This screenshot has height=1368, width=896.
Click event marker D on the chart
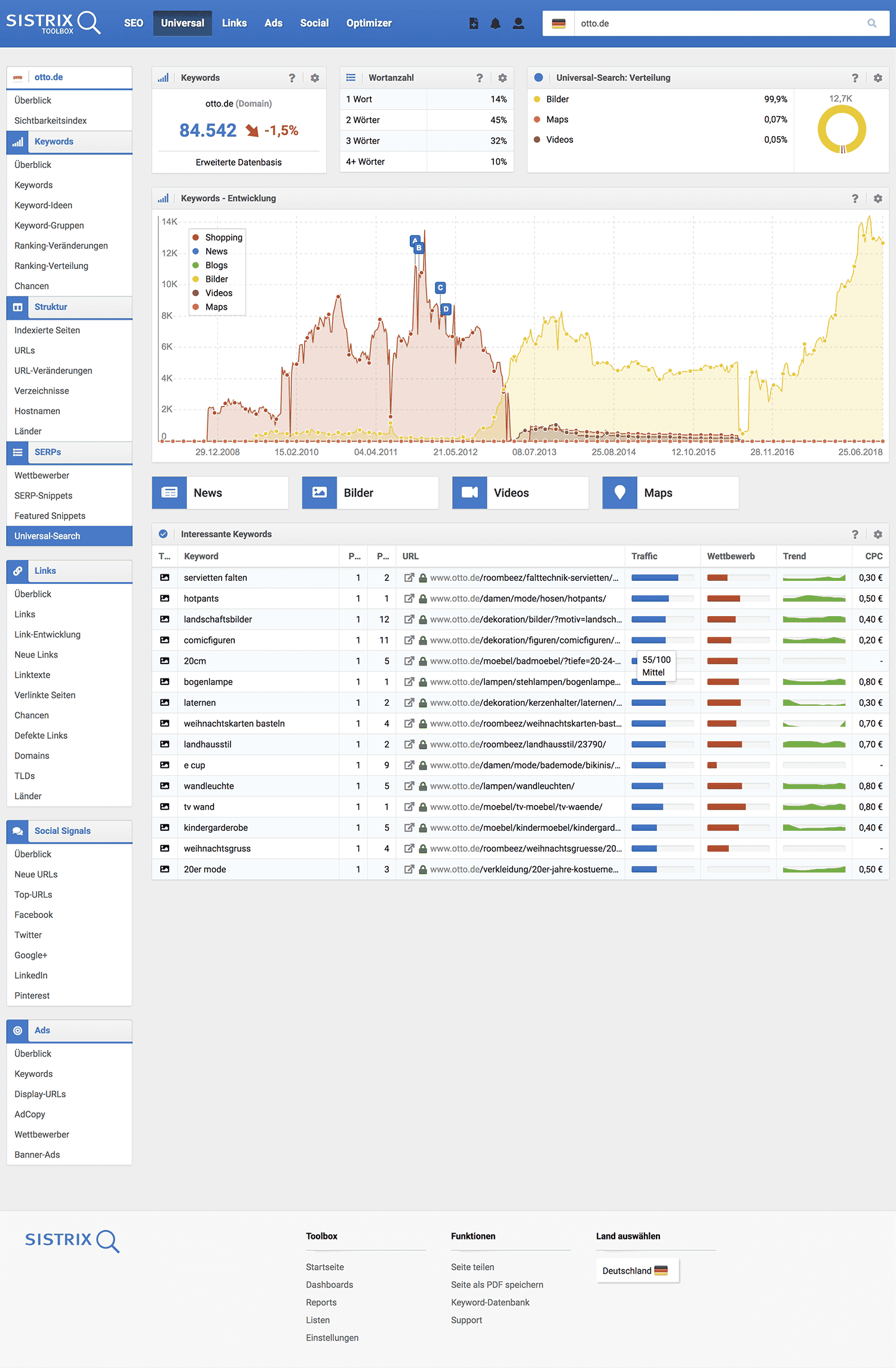click(446, 309)
